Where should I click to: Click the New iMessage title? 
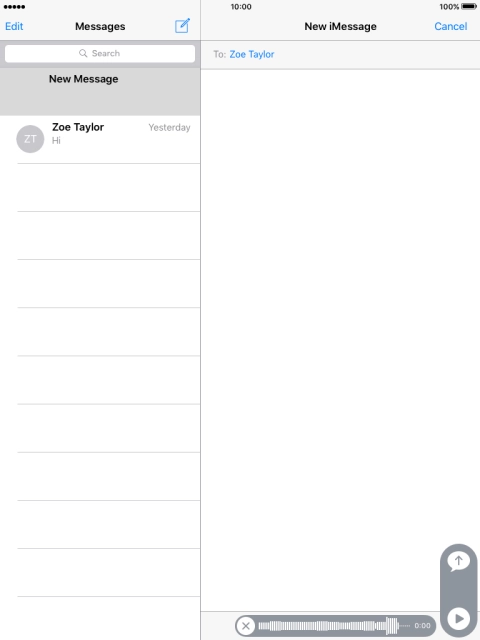tap(340, 27)
